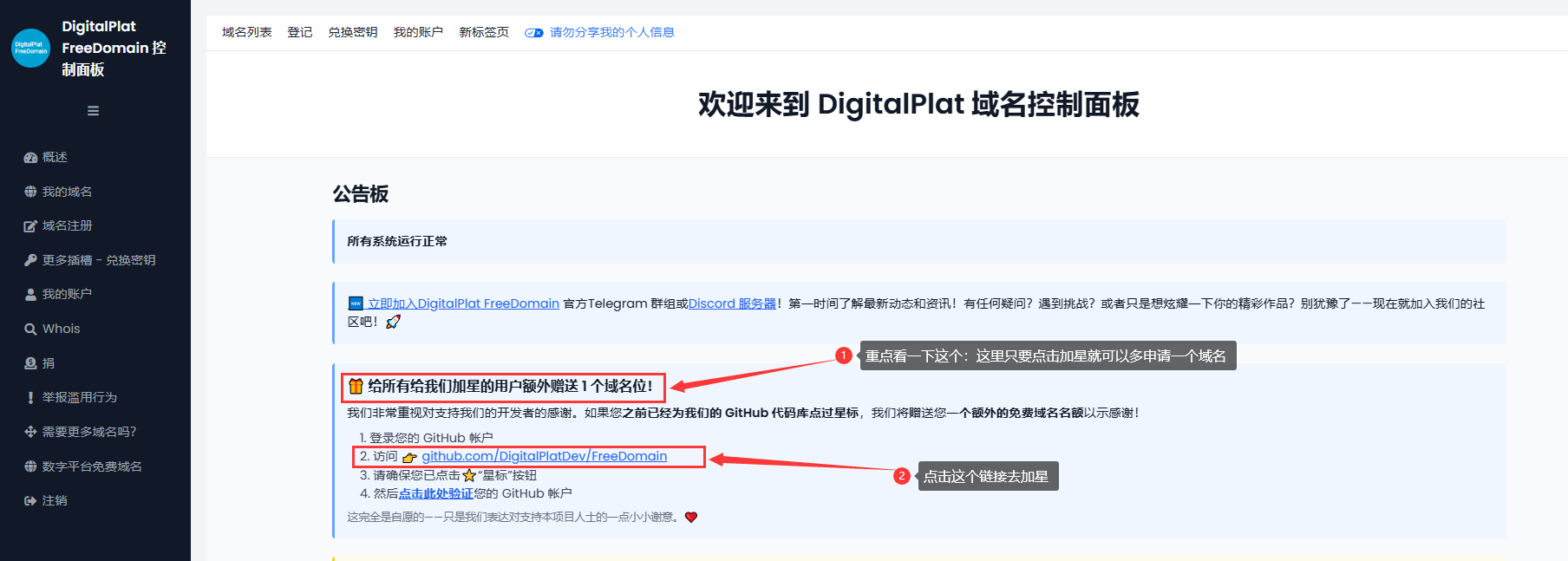Click the NEW badge icon in announcement
The height and width of the screenshot is (561, 1568).
[356, 303]
